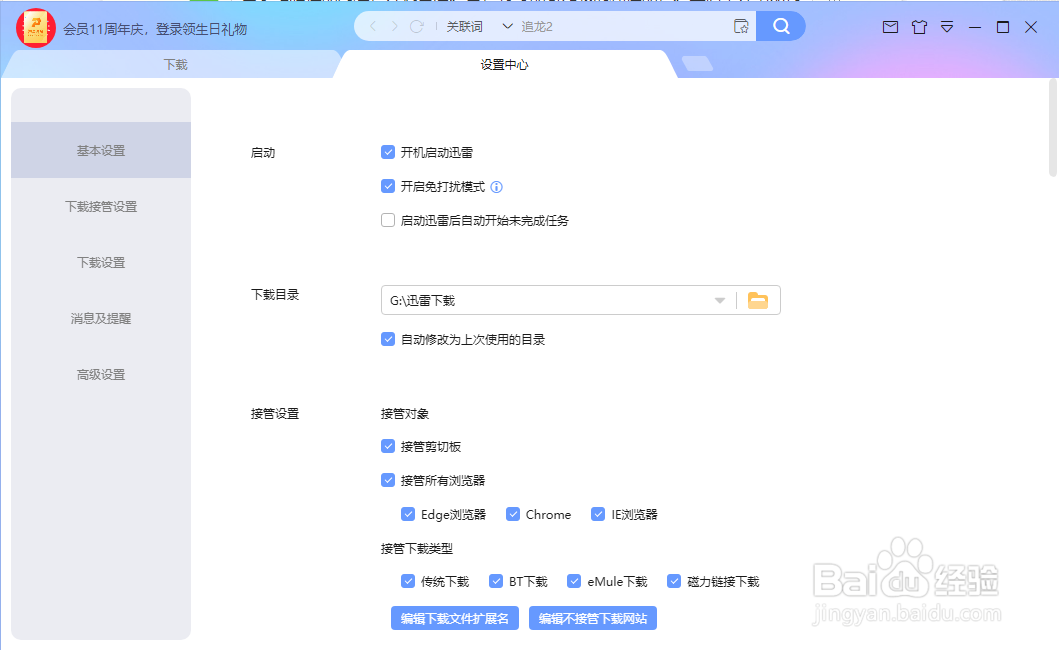Image resolution: width=1059 pixels, height=650 pixels.
Task: Click the vertical scrollbar thumb
Action: click(1053, 127)
